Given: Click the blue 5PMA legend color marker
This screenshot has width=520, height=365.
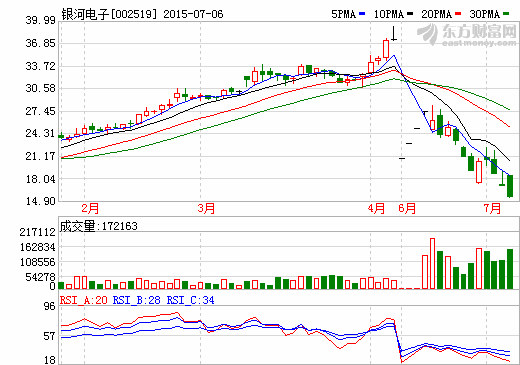Looking at the screenshot, I should tap(362, 14).
